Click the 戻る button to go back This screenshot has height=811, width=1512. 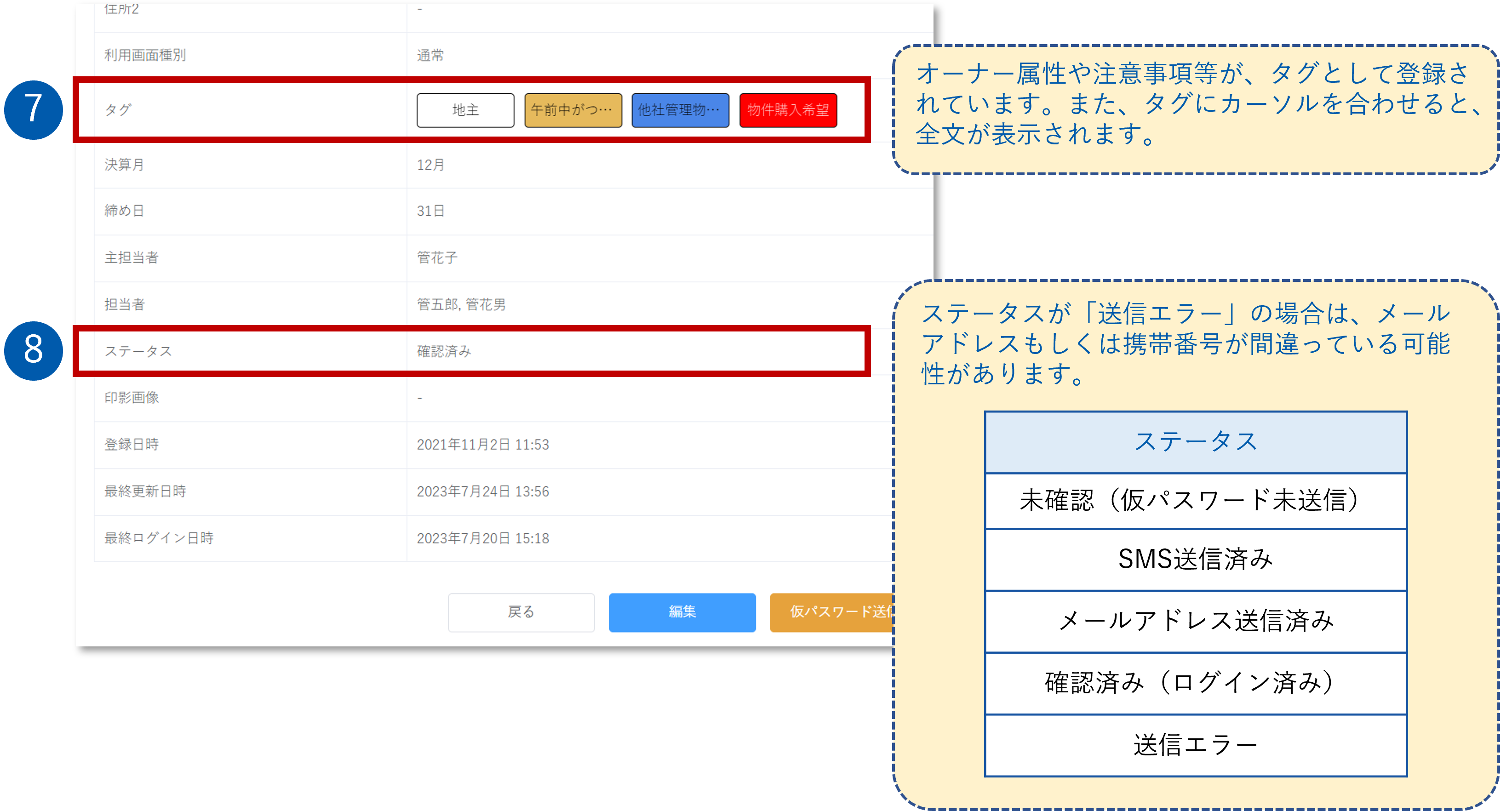coord(521,612)
